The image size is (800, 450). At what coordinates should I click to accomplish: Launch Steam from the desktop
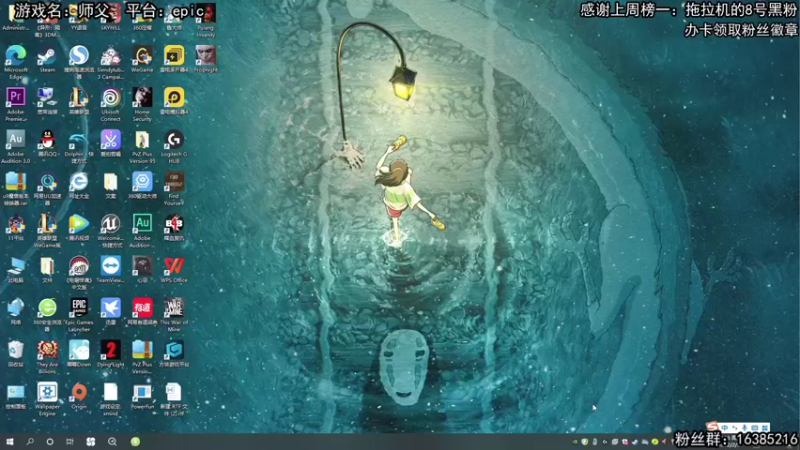[x=47, y=55]
